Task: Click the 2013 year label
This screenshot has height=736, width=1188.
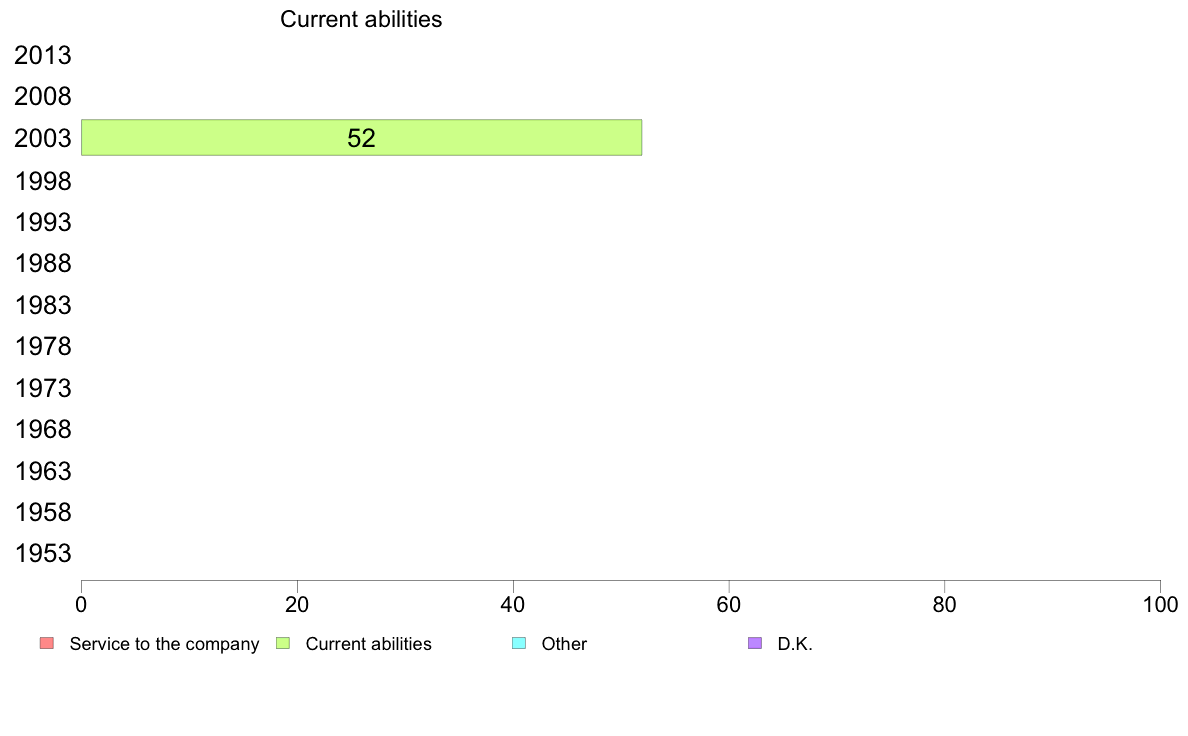Action: 42,55
